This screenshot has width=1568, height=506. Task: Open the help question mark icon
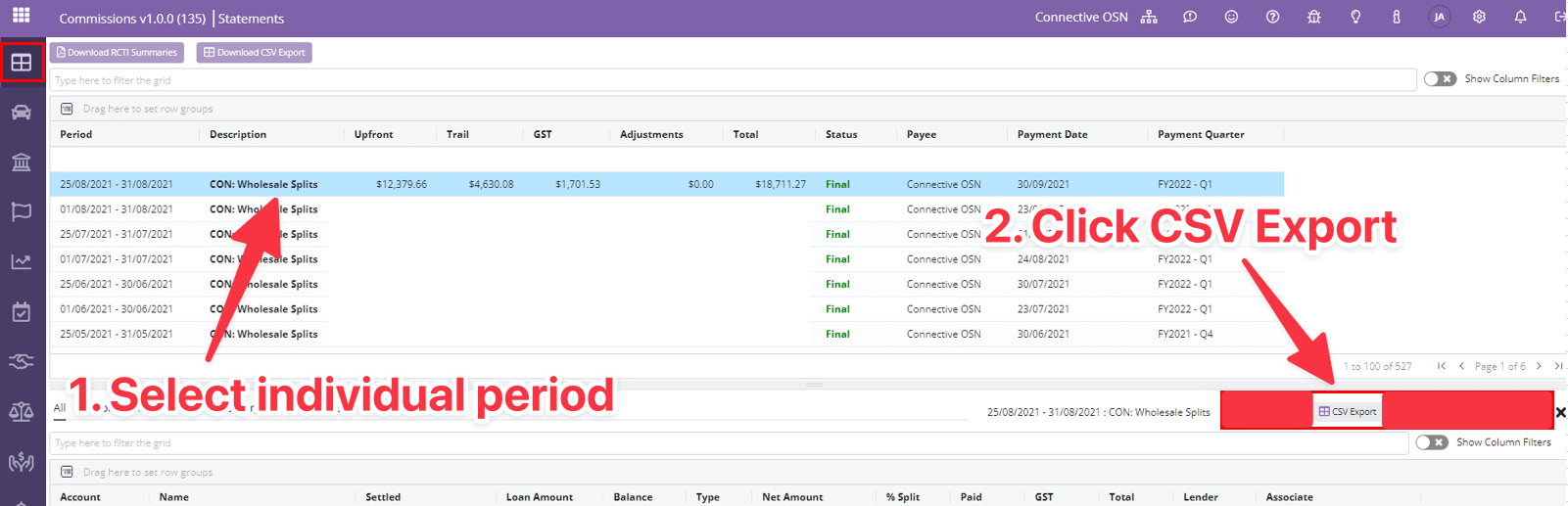pyautogui.click(x=1272, y=17)
